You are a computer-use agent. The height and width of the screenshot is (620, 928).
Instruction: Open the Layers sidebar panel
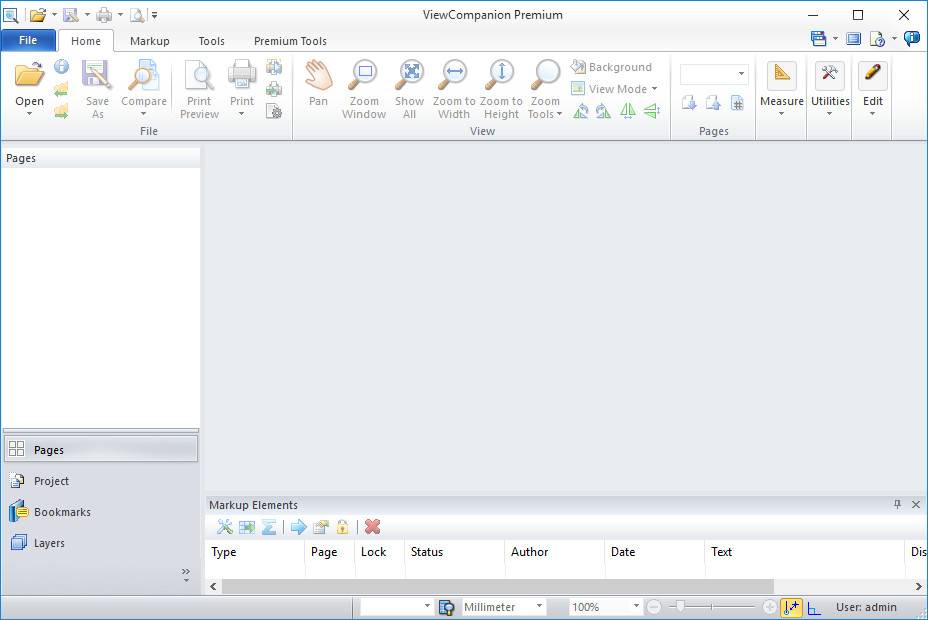(48, 543)
